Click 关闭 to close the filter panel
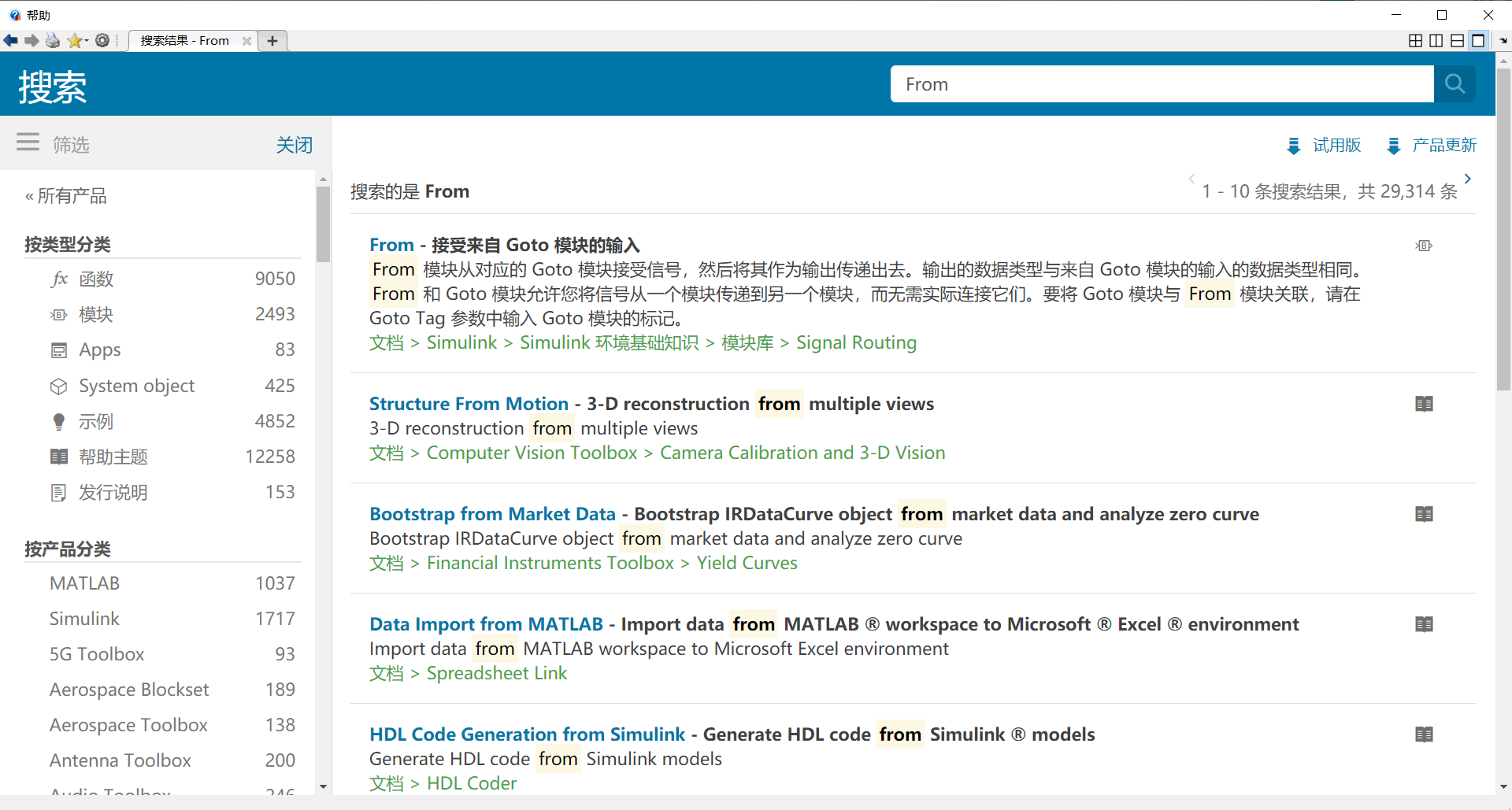 (294, 145)
